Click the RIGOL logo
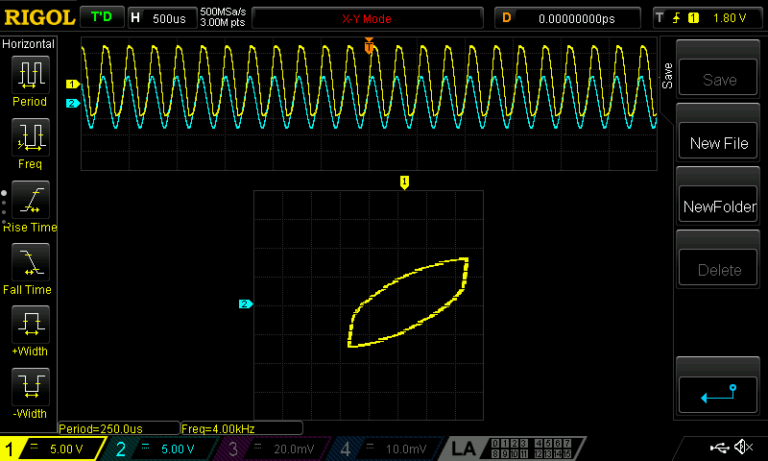Screen dimensions: 768x461 39,18
